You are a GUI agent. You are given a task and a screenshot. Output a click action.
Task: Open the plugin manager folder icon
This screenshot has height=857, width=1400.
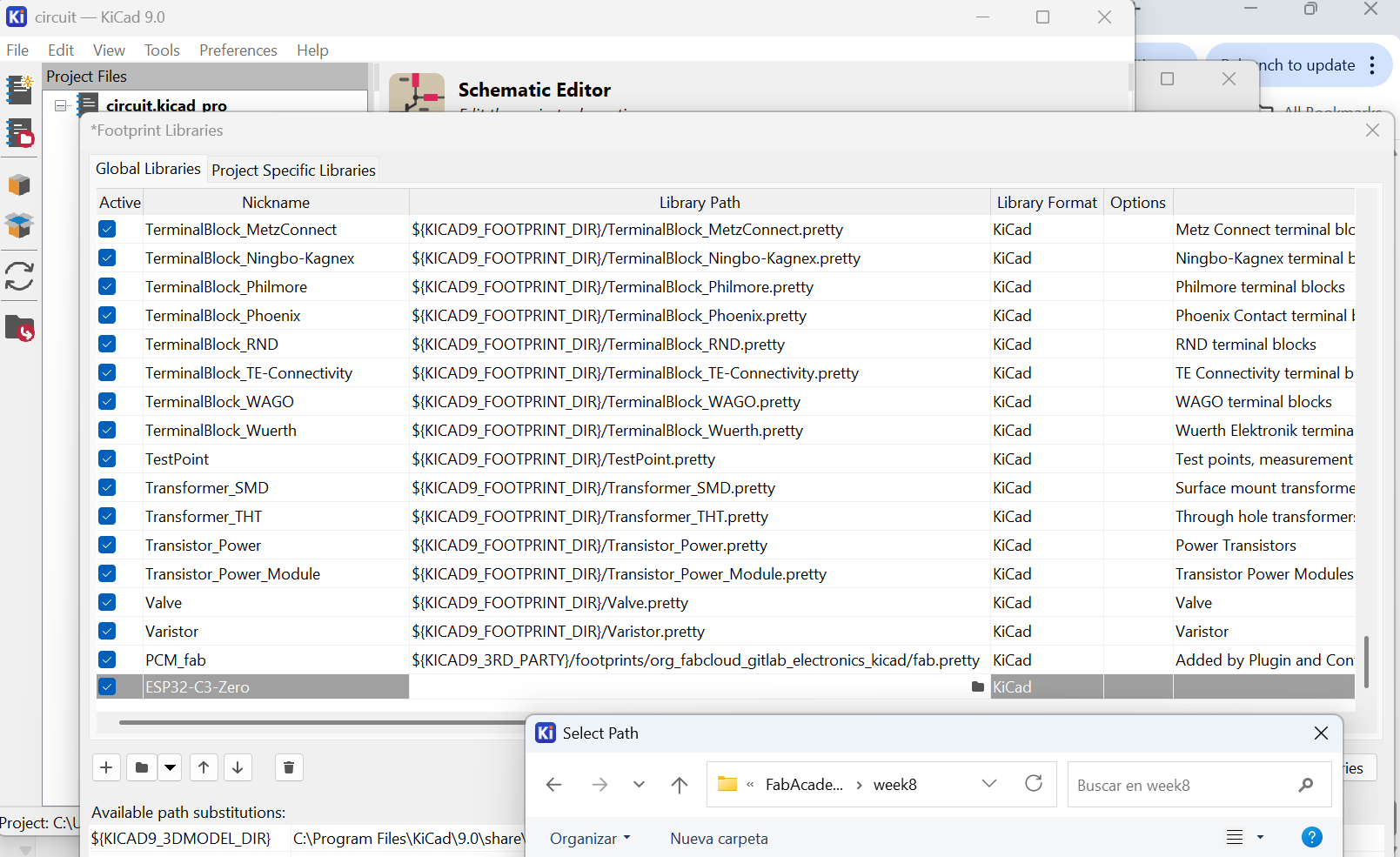[x=19, y=328]
